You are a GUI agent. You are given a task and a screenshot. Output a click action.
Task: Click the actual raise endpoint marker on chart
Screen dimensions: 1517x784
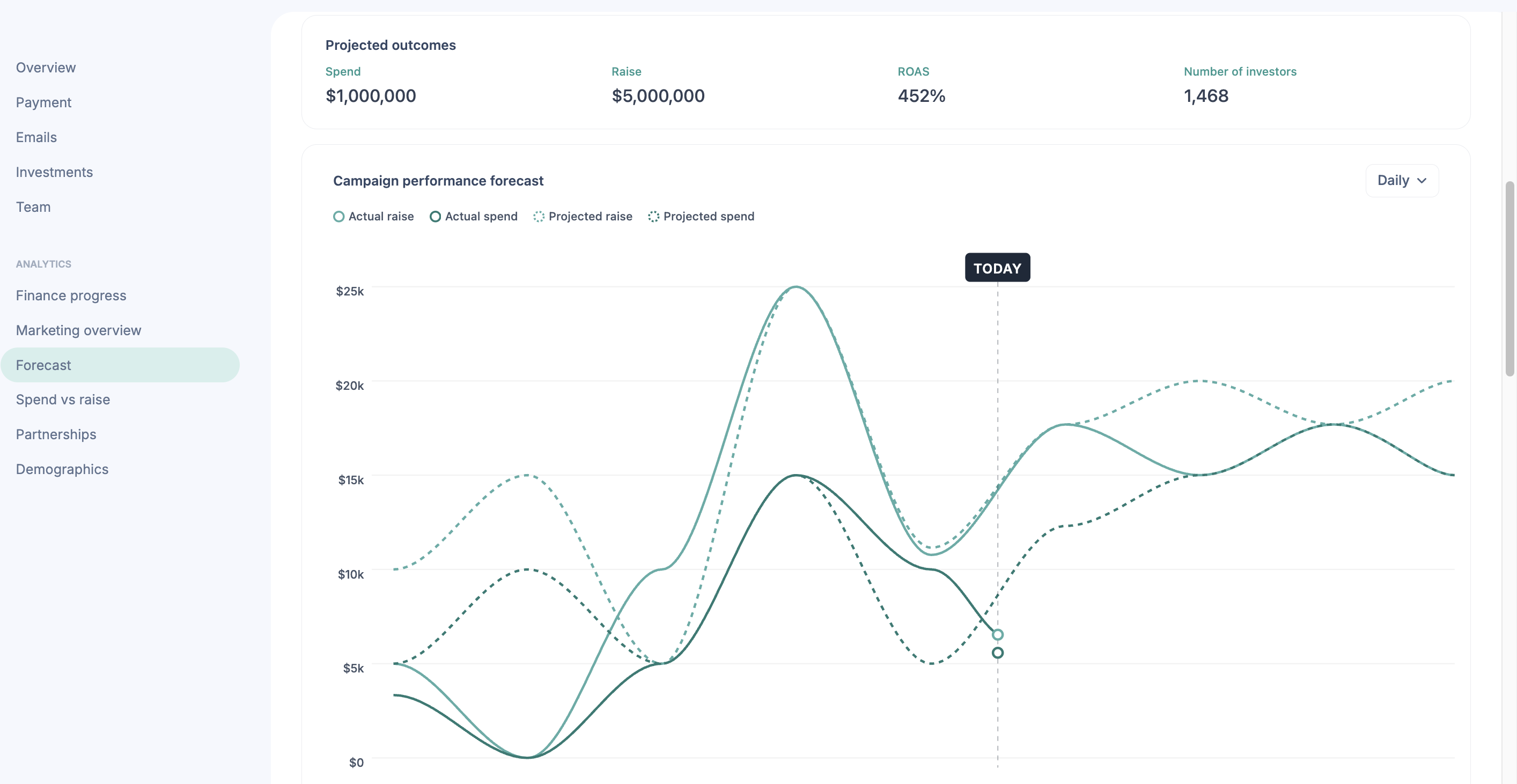[x=998, y=634]
